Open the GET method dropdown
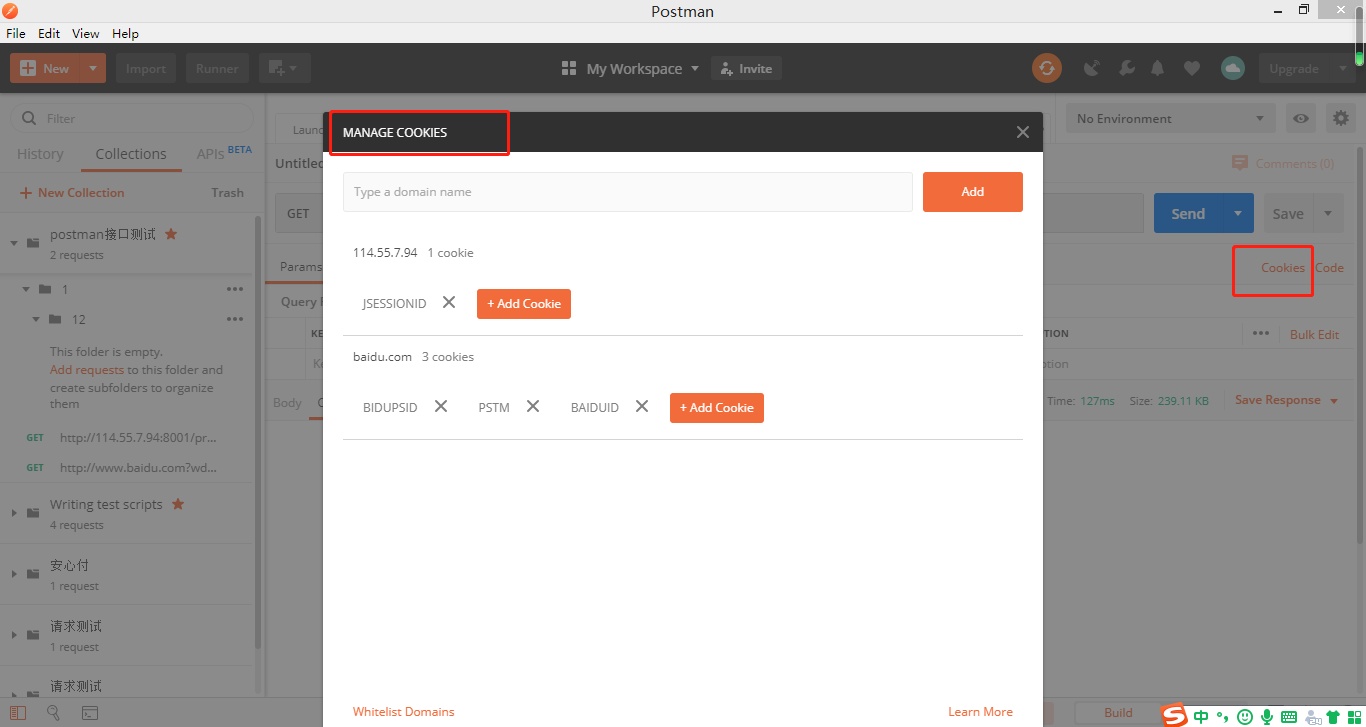The height and width of the screenshot is (727, 1366). coord(298,213)
